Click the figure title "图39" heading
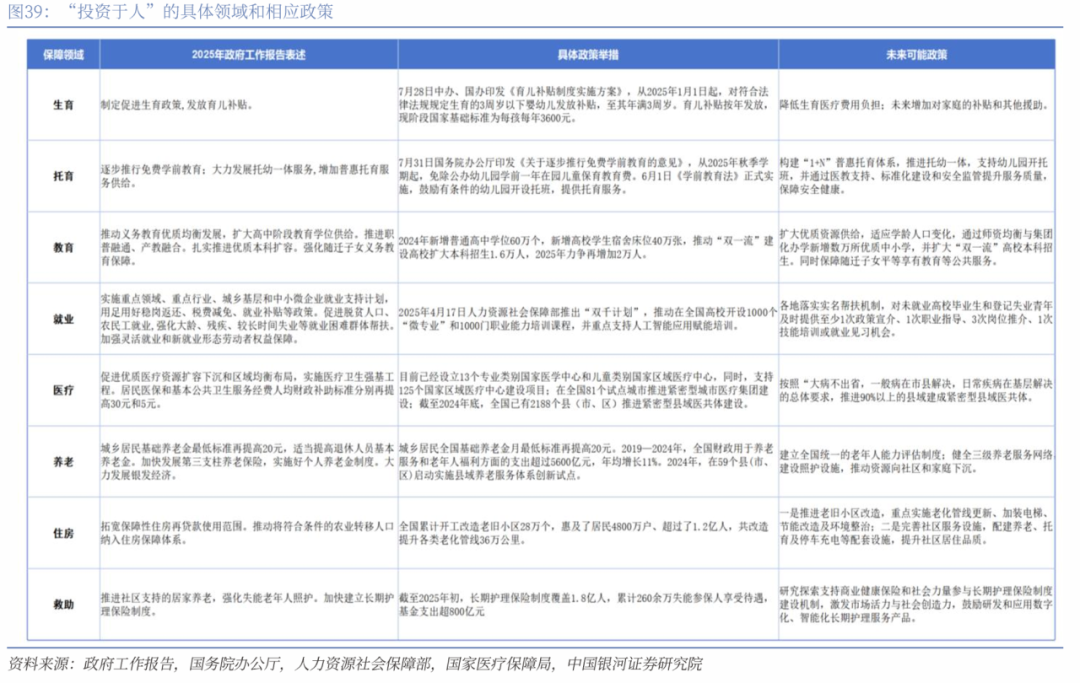1080x683 pixels. (171, 13)
